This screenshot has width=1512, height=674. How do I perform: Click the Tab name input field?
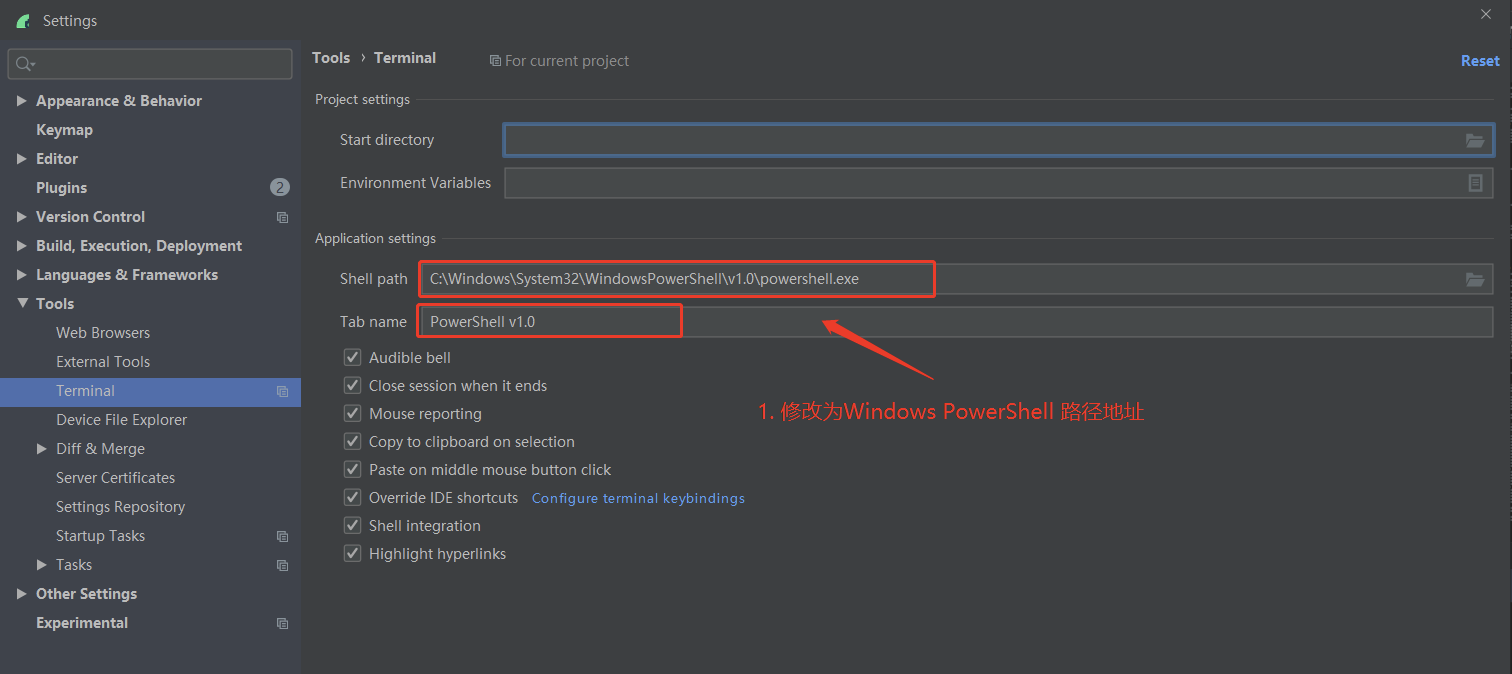(549, 321)
